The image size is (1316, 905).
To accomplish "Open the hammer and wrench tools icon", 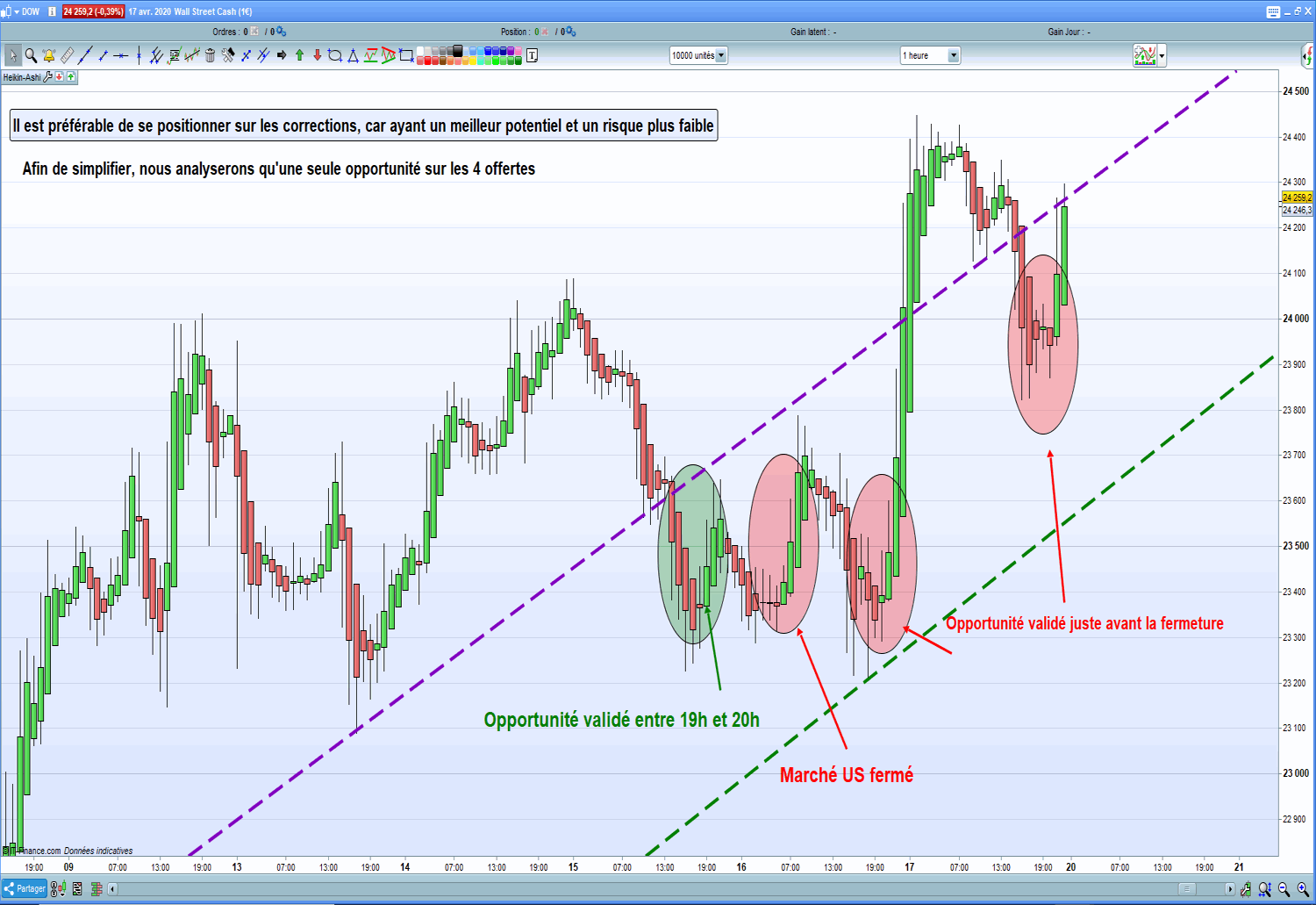I will tap(228, 55).
